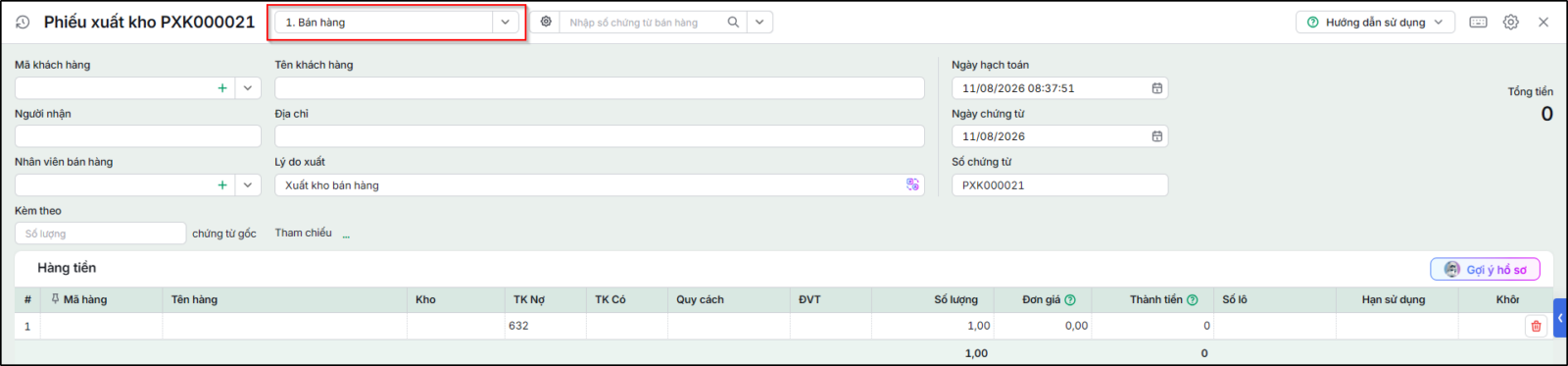This screenshot has height=366, width=1568.
Task: Click the Số lô column header
Action: pos(1275,299)
